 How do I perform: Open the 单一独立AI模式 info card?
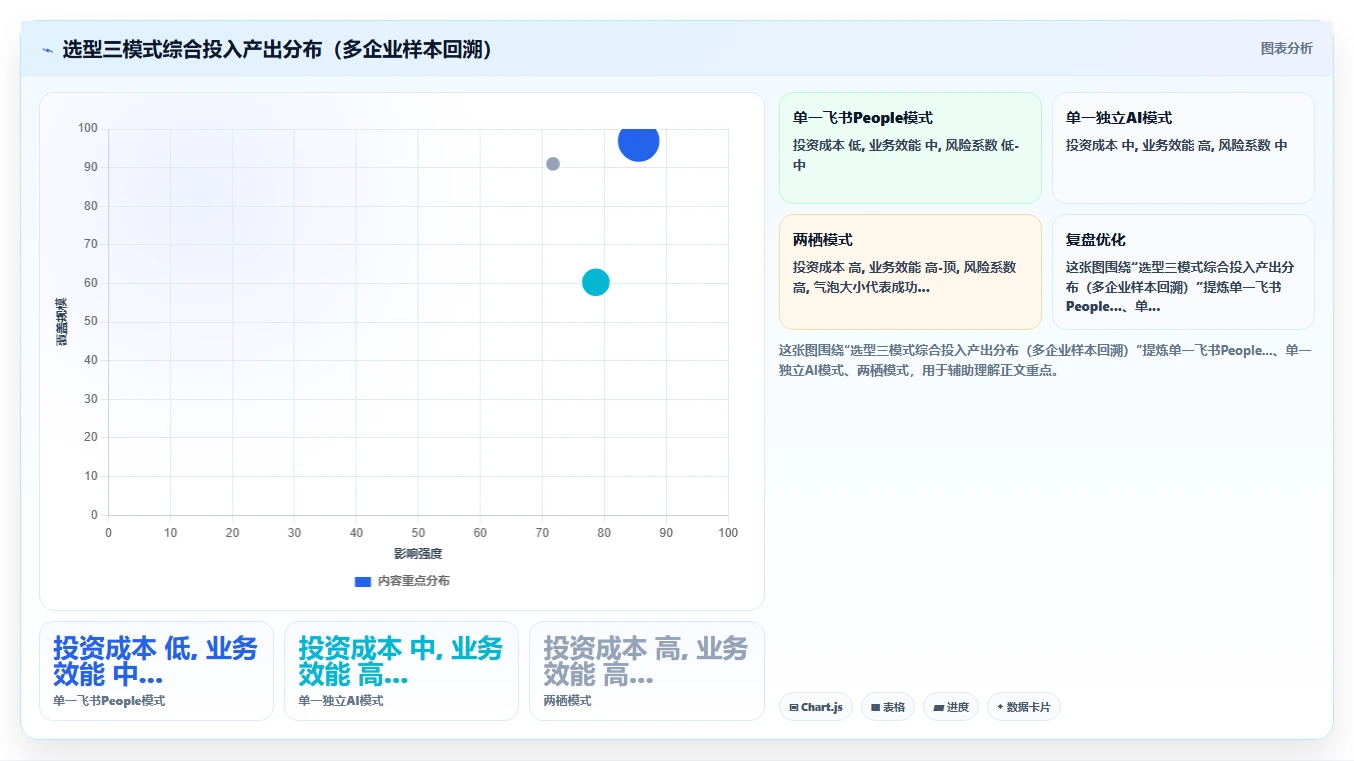click(x=1183, y=148)
